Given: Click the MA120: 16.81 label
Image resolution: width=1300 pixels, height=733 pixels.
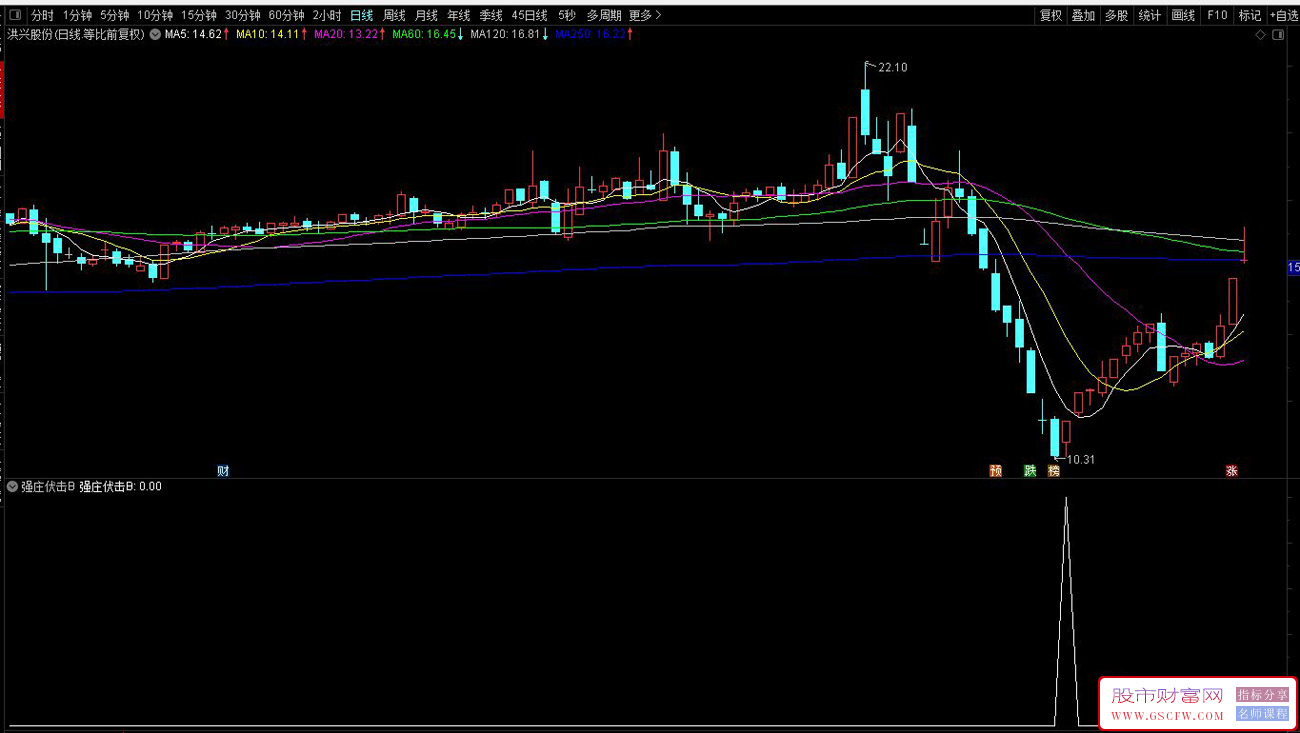Looking at the screenshot, I should 506,34.
